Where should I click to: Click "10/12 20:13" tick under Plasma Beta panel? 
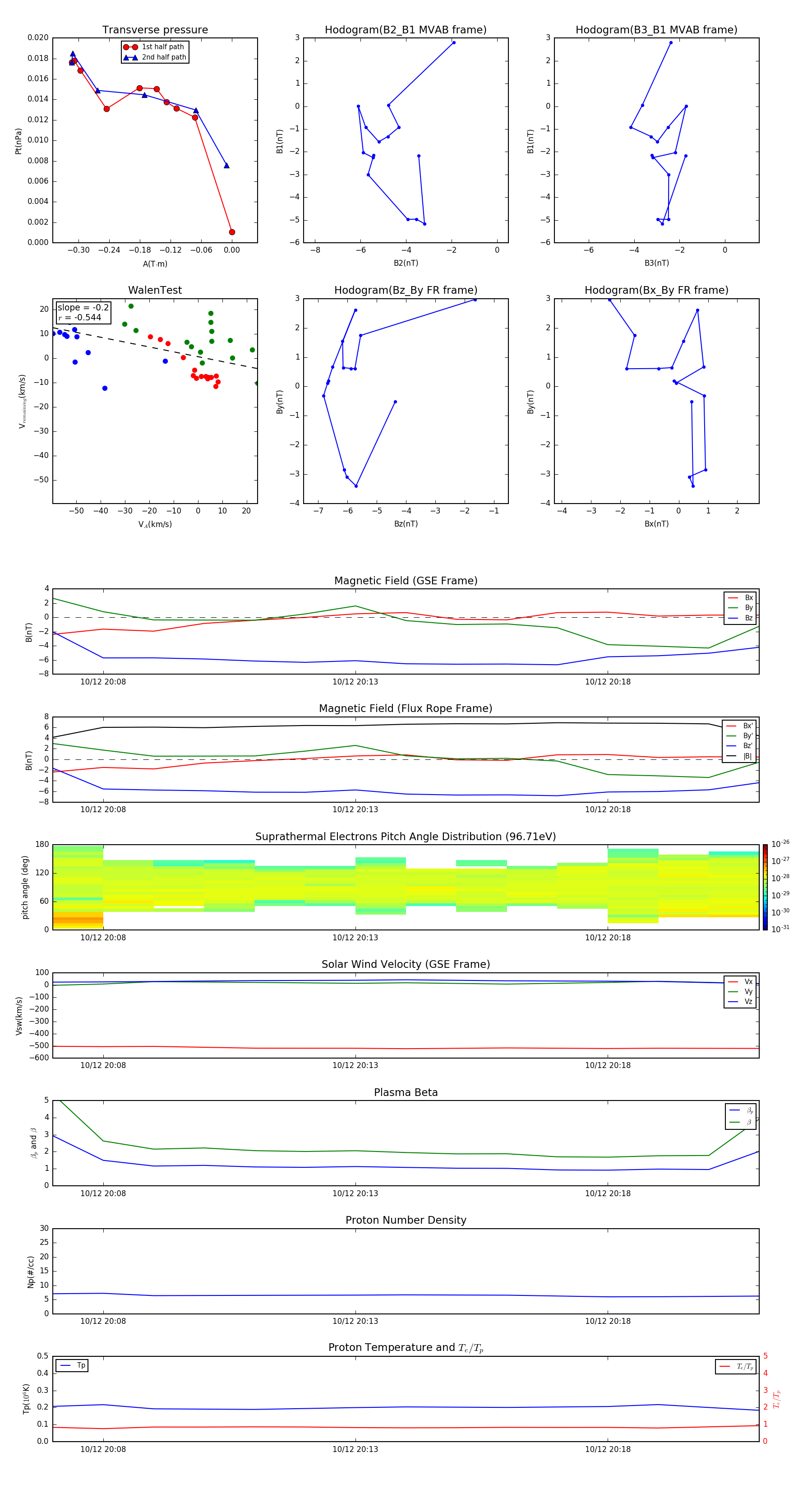[355, 1193]
